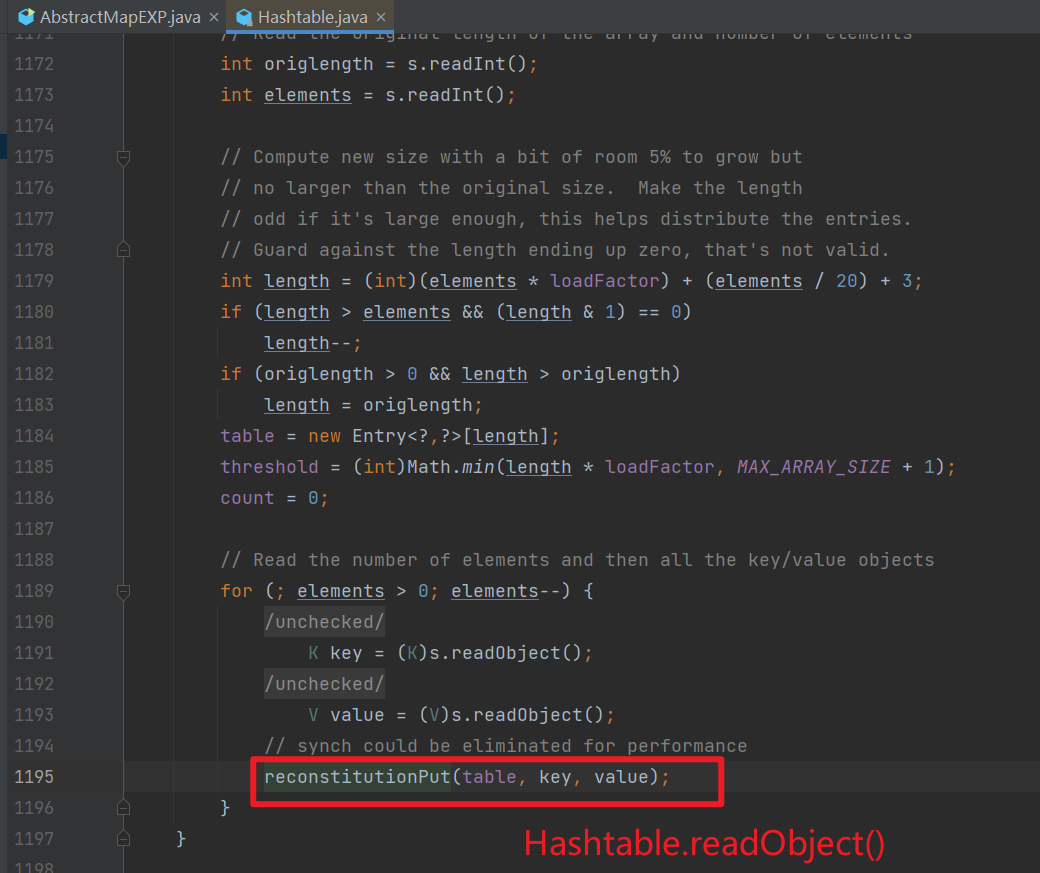This screenshot has height=873, width=1040.
Task: Click loadFactor identifier on line 1179
Action: pos(603,280)
